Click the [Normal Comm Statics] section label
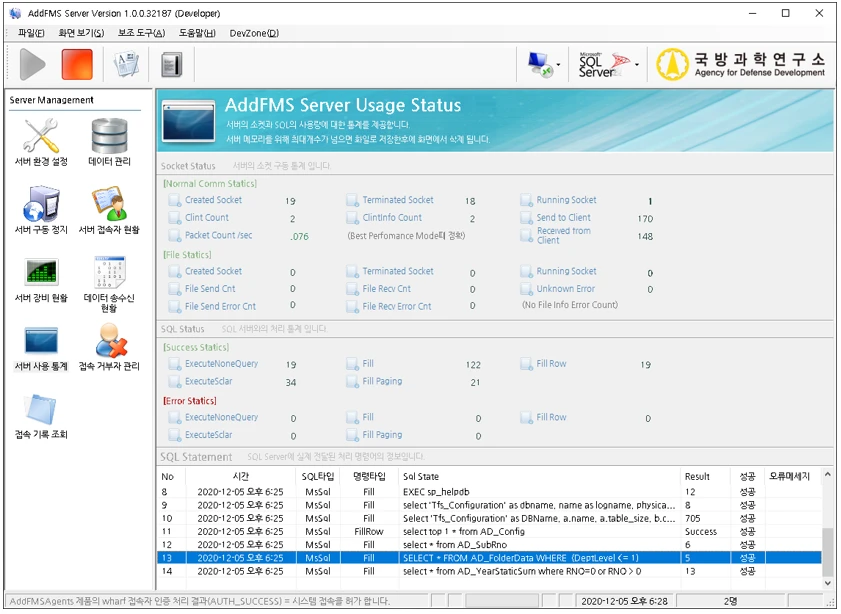 (x=210, y=184)
